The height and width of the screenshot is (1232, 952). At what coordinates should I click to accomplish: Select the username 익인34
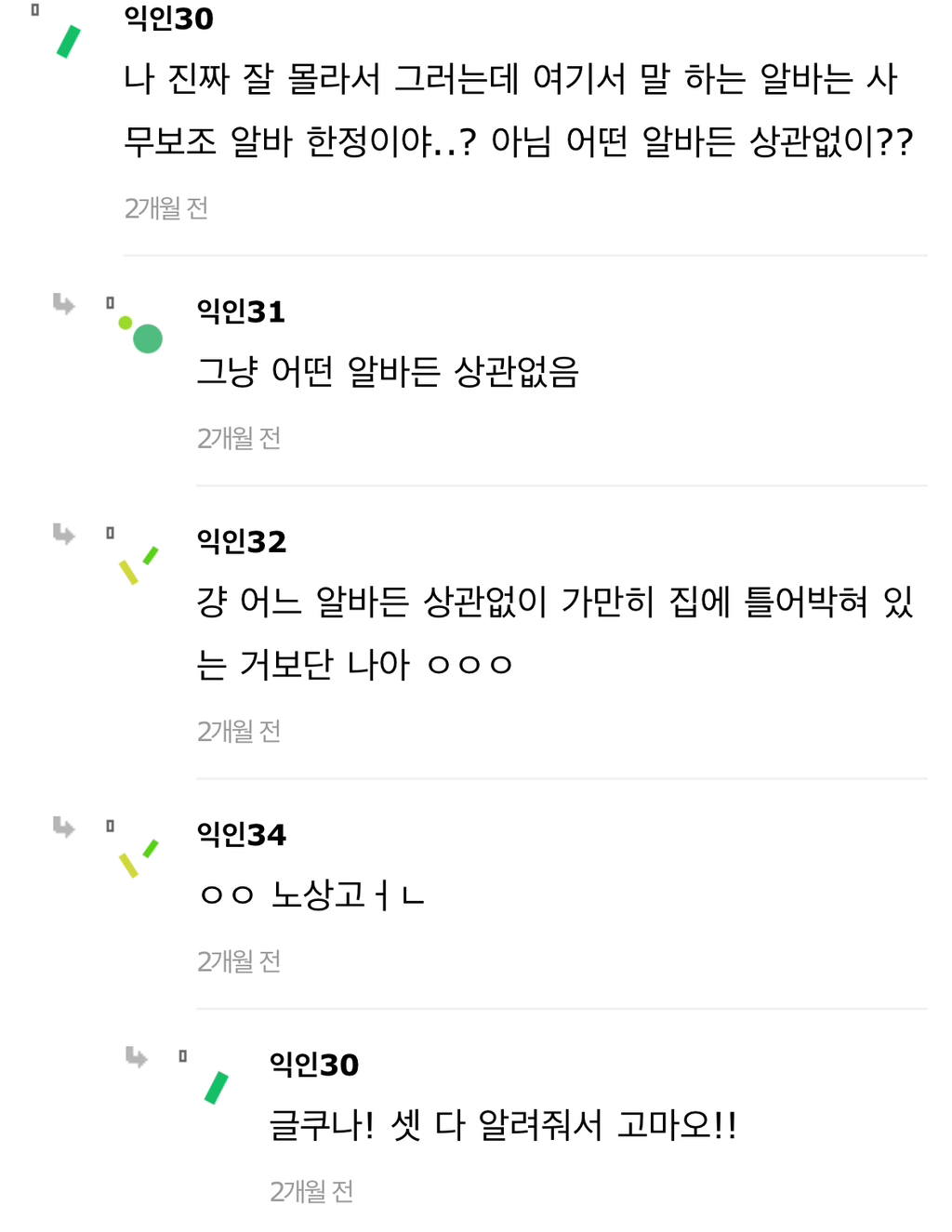click(x=241, y=835)
